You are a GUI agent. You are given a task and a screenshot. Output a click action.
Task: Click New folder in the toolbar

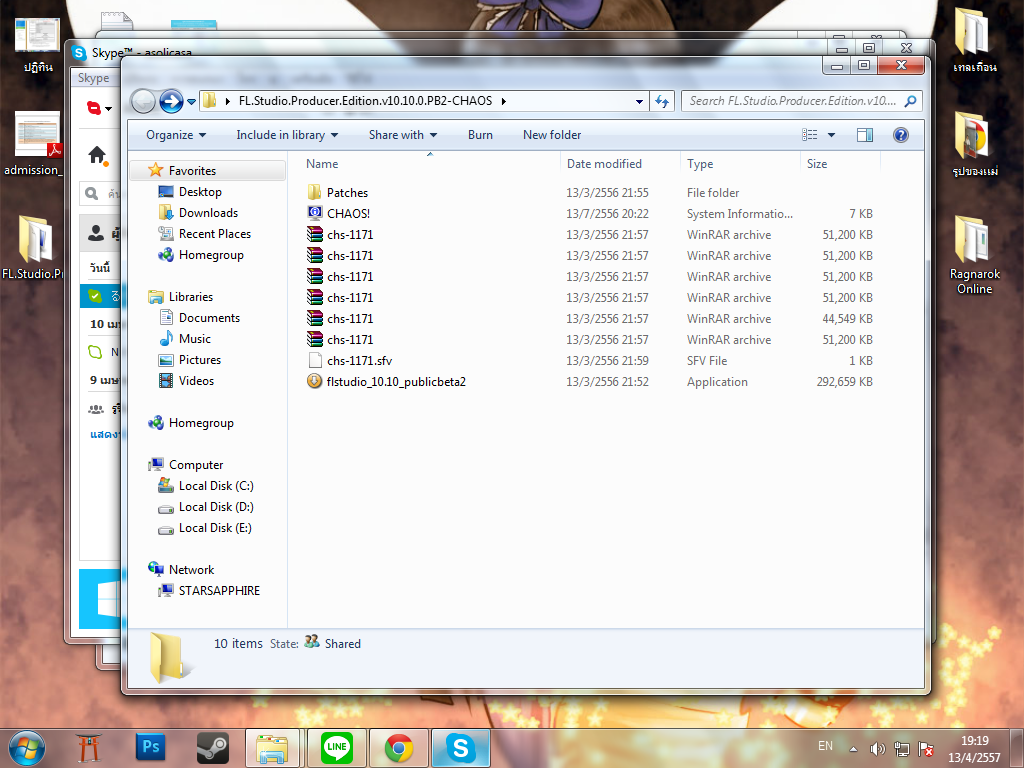tap(552, 135)
